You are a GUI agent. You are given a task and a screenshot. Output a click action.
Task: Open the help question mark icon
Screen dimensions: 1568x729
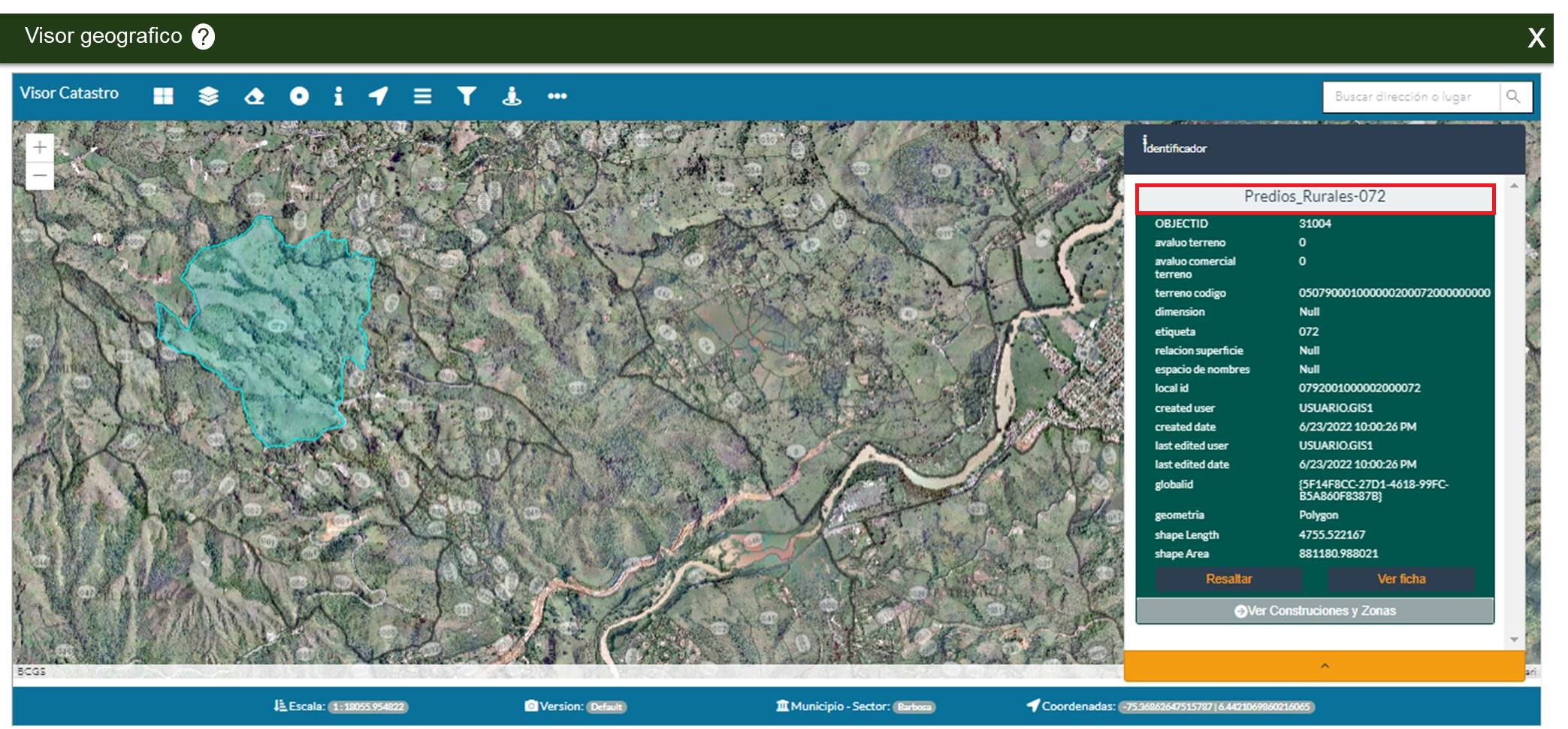click(203, 36)
